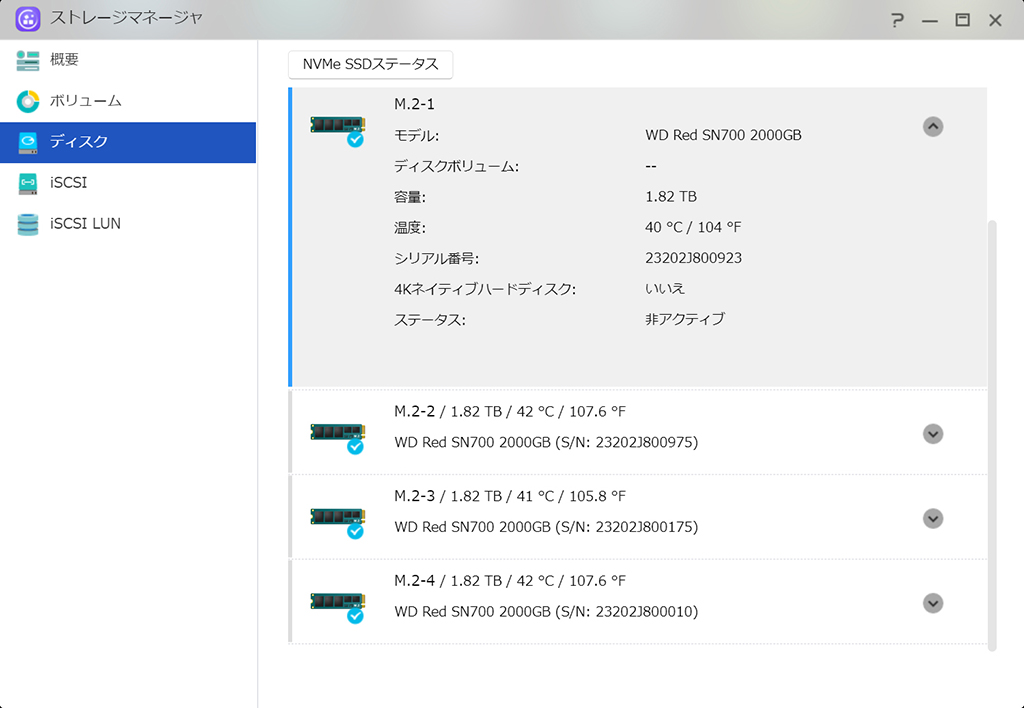This screenshot has width=1024, height=708.
Task: Open the 概要 overview icon in sidebar
Action: pos(27,60)
